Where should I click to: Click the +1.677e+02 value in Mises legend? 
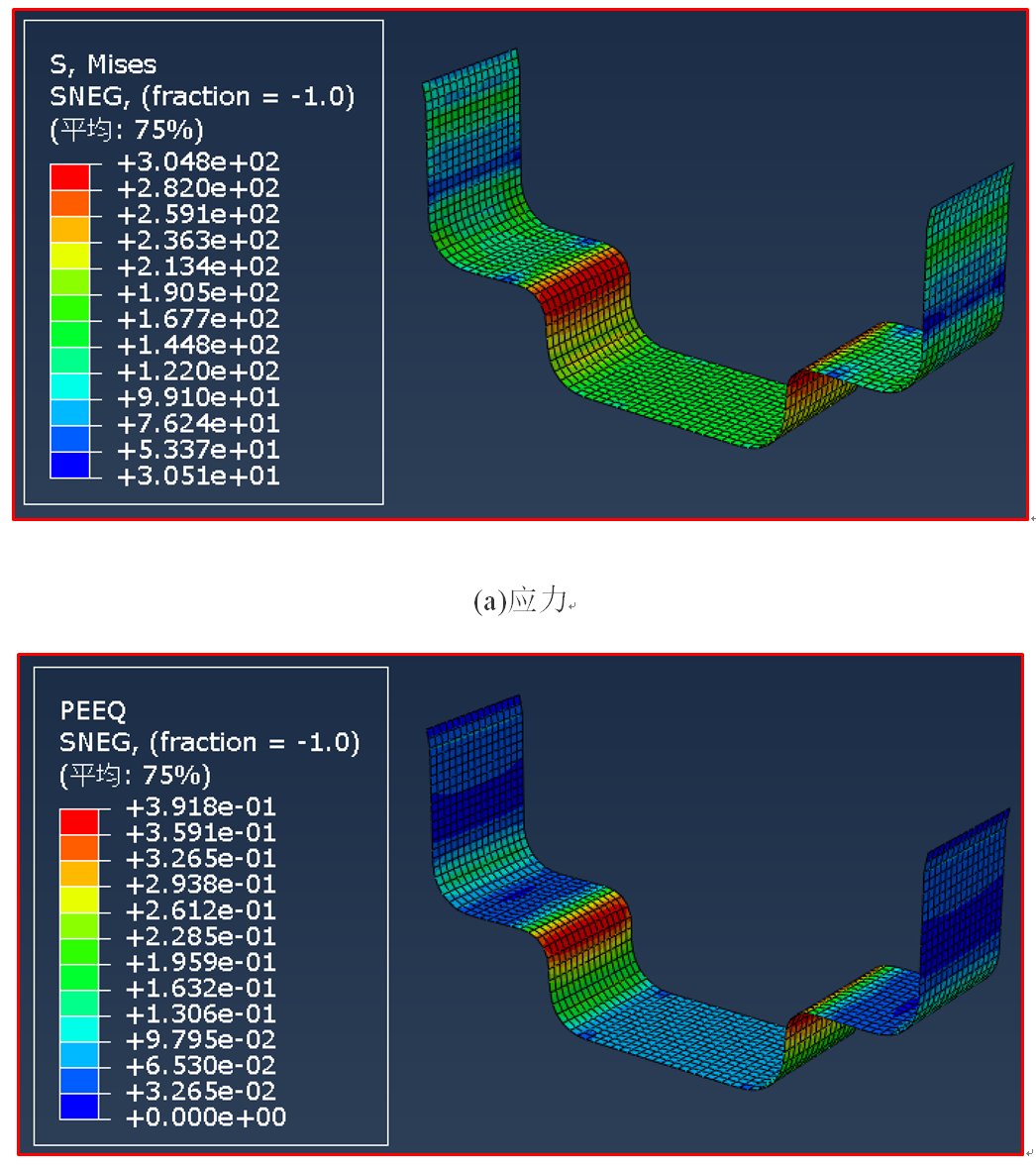click(198, 319)
